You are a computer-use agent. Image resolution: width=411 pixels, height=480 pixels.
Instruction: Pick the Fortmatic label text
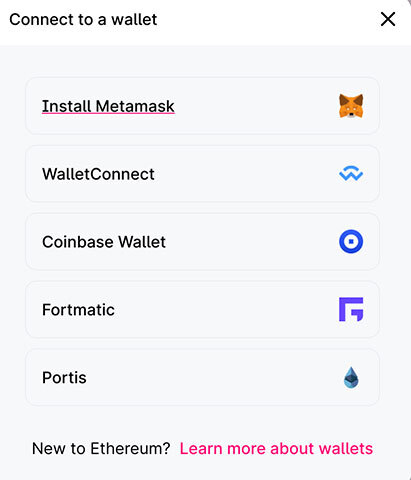point(78,310)
